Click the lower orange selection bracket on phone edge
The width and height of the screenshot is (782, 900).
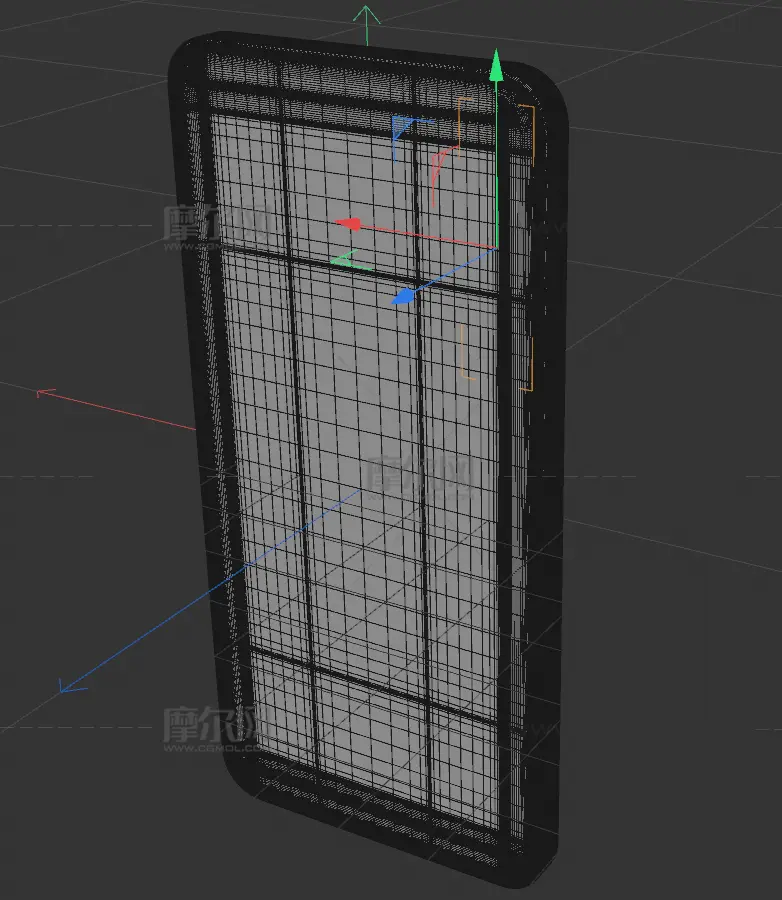[529, 363]
